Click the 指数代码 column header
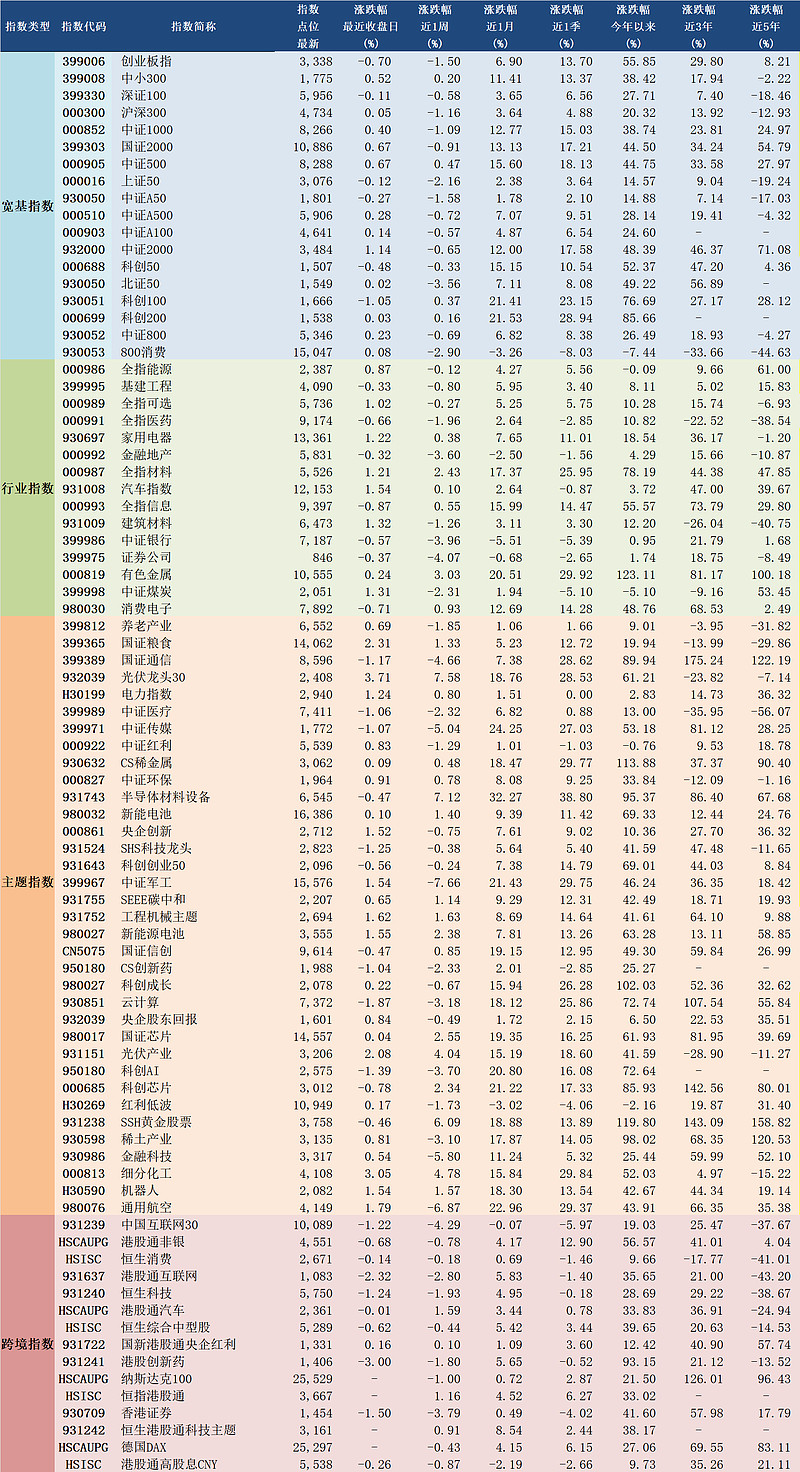Image resolution: width=800 pixels, height=1472 pixels. (x=84, y=26)
